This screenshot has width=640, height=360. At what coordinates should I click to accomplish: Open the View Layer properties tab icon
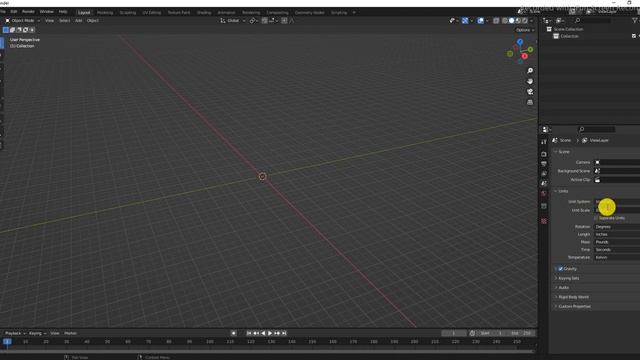544,174
